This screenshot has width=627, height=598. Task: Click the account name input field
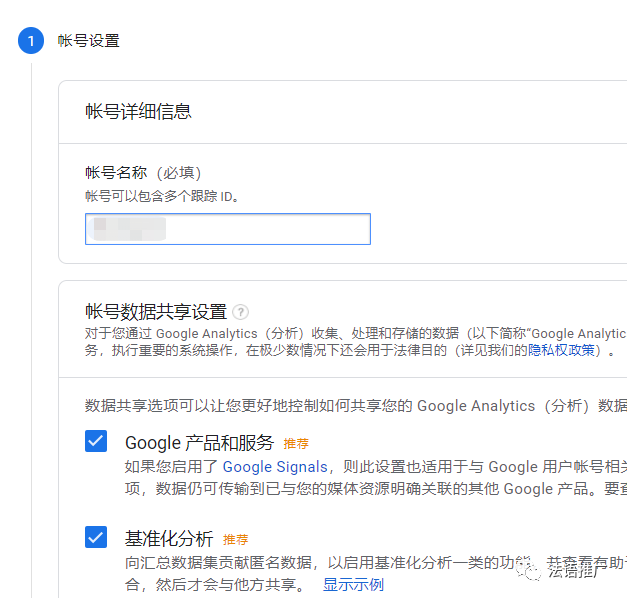228,229
